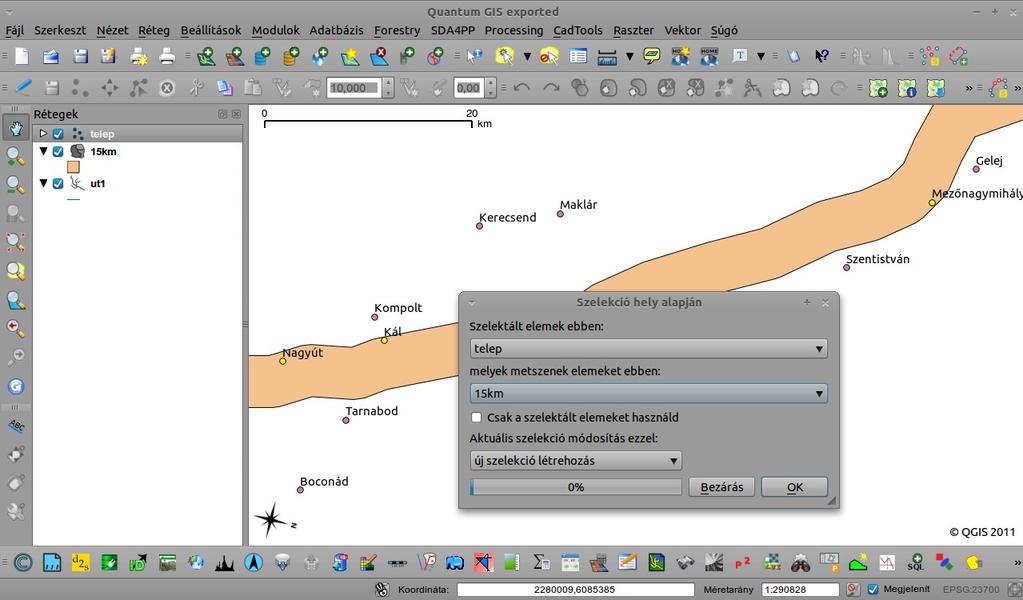1023x600 pixels.
Task: Click OK in the Szelekció hely alapján dialog
Action: (795, 487)
